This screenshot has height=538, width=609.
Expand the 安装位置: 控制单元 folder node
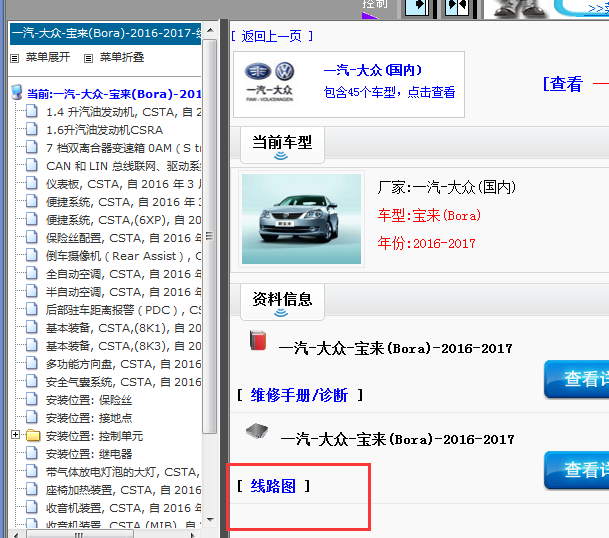tap(15, 435)
